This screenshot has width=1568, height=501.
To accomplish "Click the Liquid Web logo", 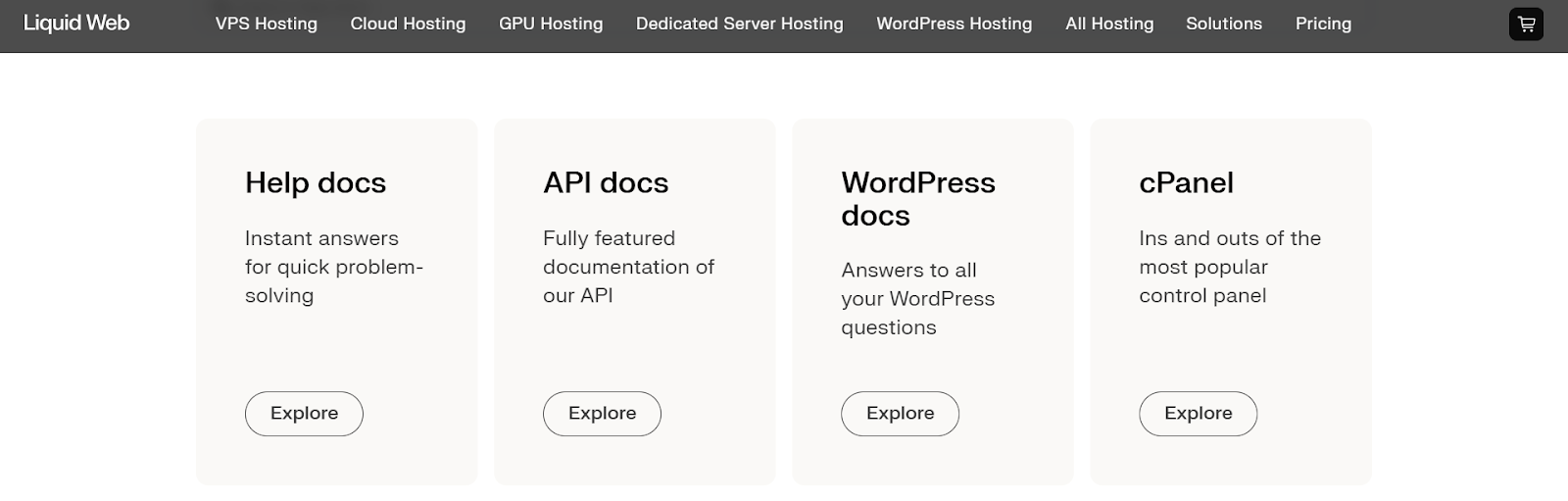I will (76, 24).
